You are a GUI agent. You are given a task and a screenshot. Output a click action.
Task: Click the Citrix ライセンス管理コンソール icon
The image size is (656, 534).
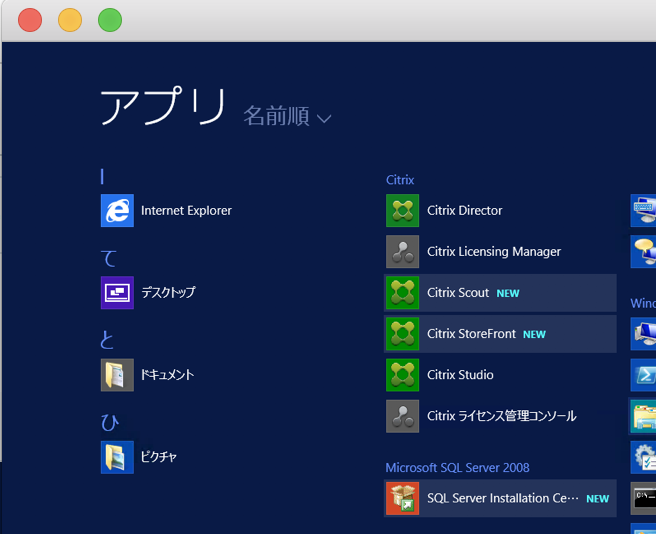point(402,416)
